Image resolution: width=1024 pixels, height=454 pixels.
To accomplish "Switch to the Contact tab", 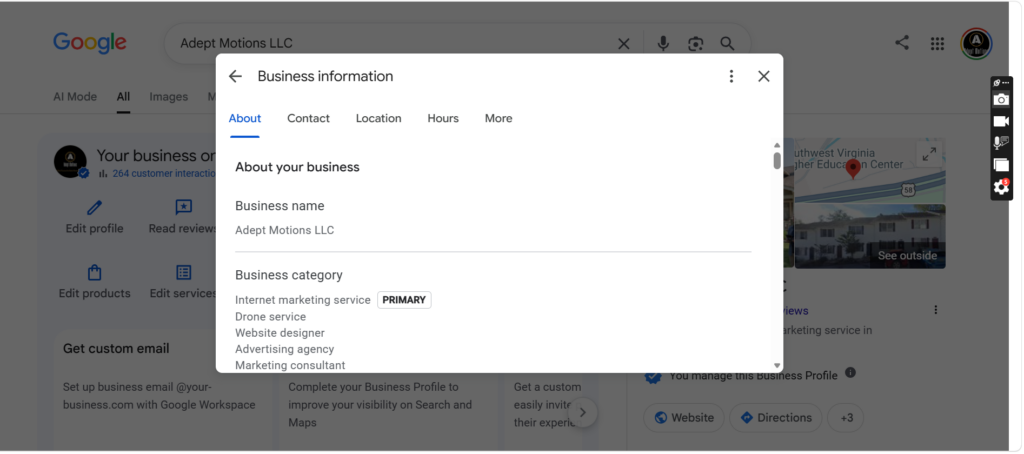I will click(x=308, y=118).
